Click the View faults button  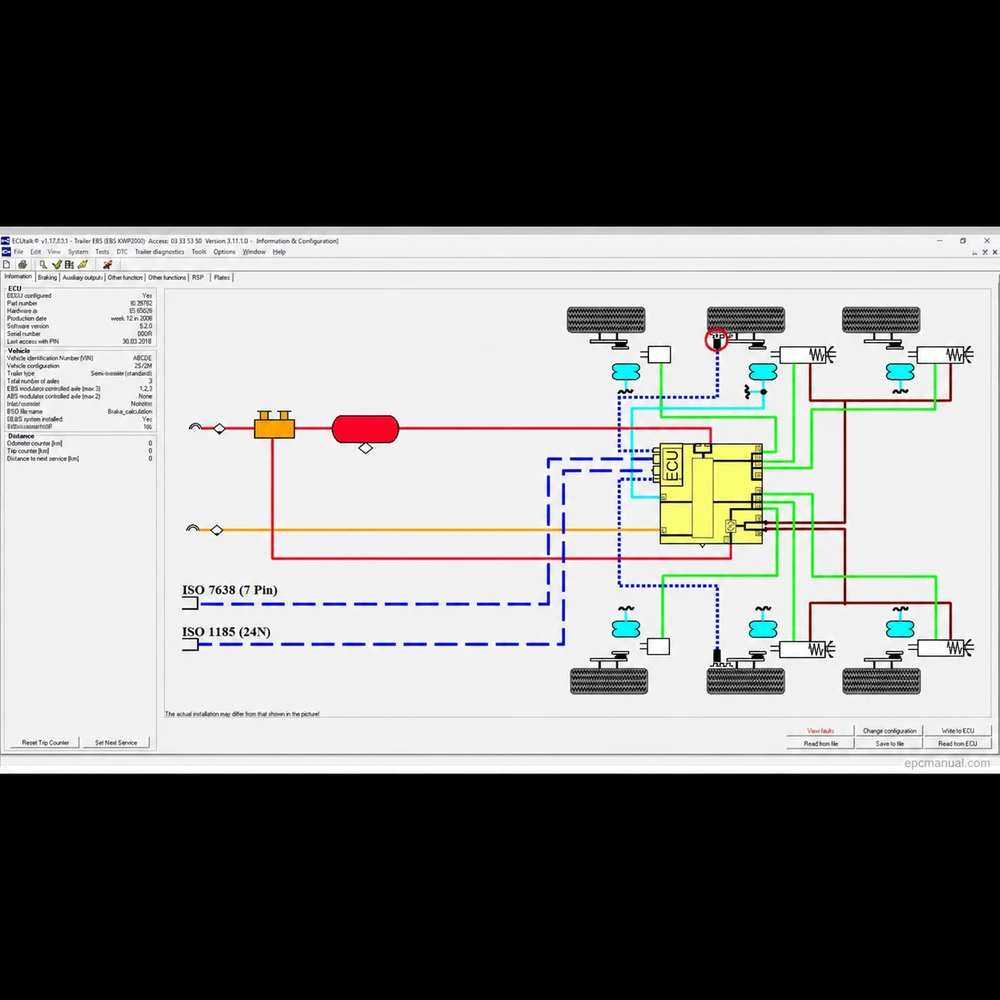(x=820, y=731)
